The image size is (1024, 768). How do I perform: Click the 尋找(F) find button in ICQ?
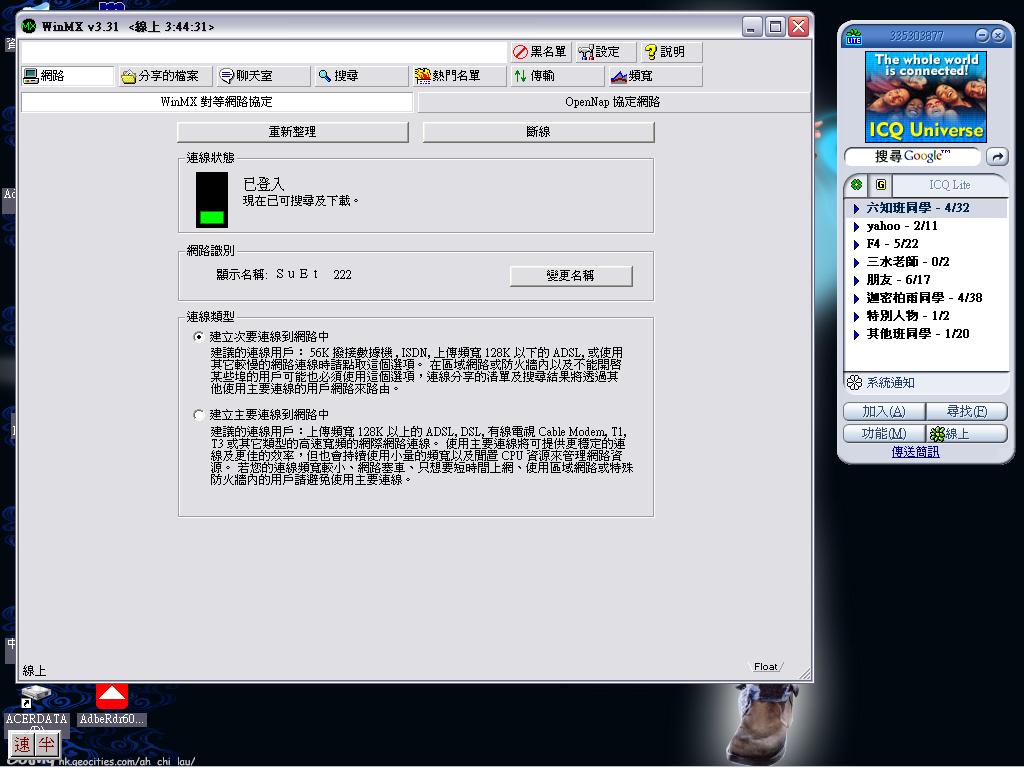click(x=967, y=411)
